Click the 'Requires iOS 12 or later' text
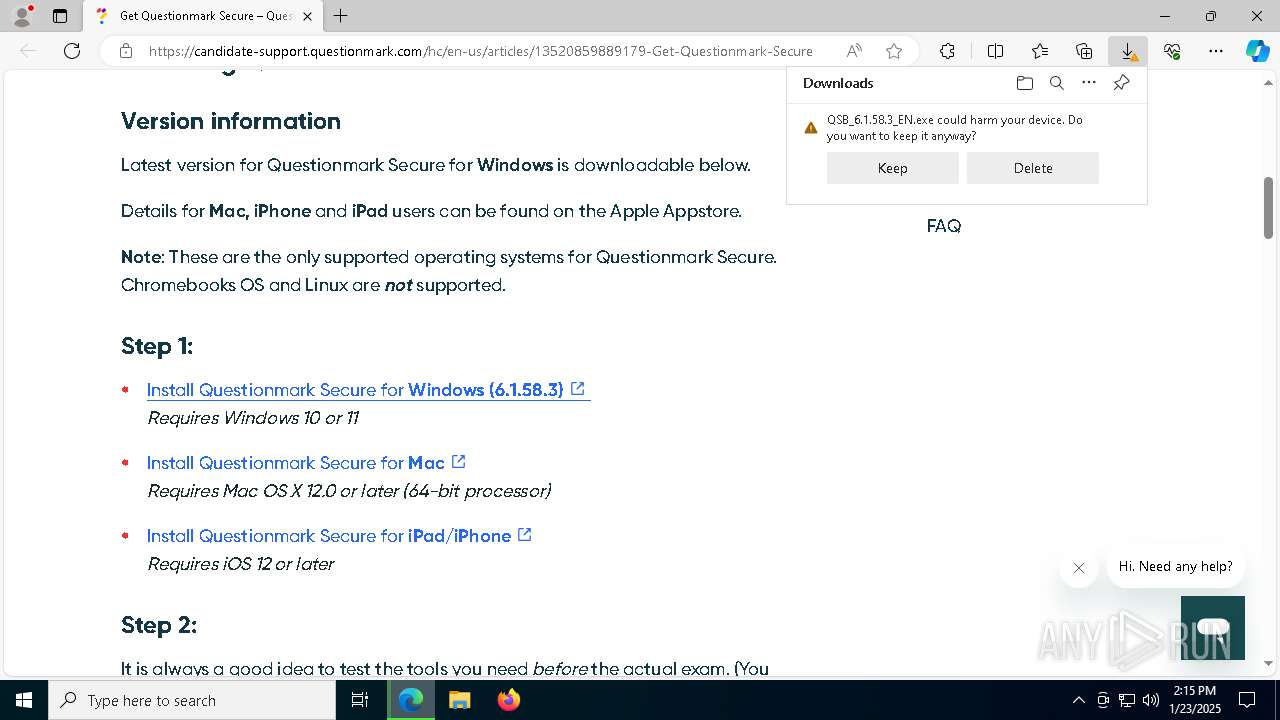Screen dimensions: 1280x720 241,564
